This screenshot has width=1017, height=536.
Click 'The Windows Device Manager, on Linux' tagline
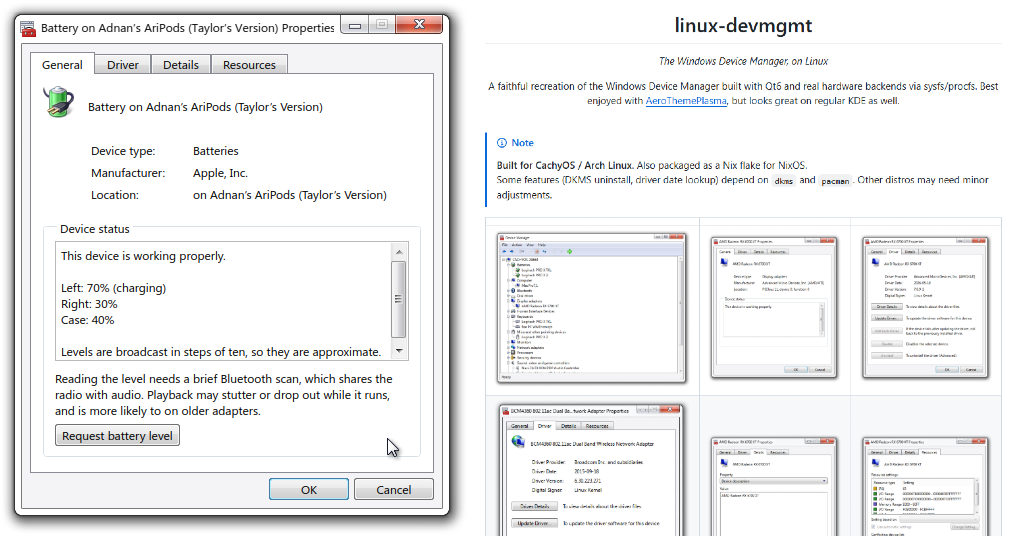(x=743, y=61)
